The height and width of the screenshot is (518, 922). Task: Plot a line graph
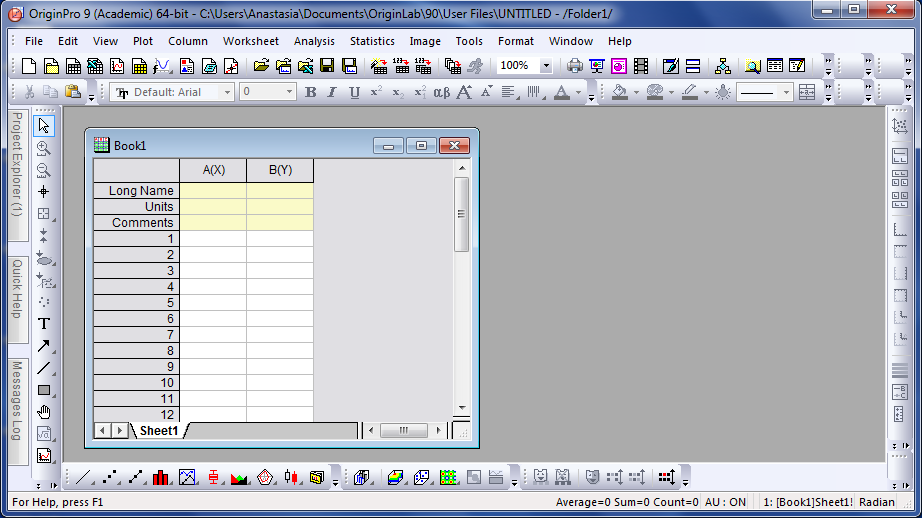[x=83, y=477]
